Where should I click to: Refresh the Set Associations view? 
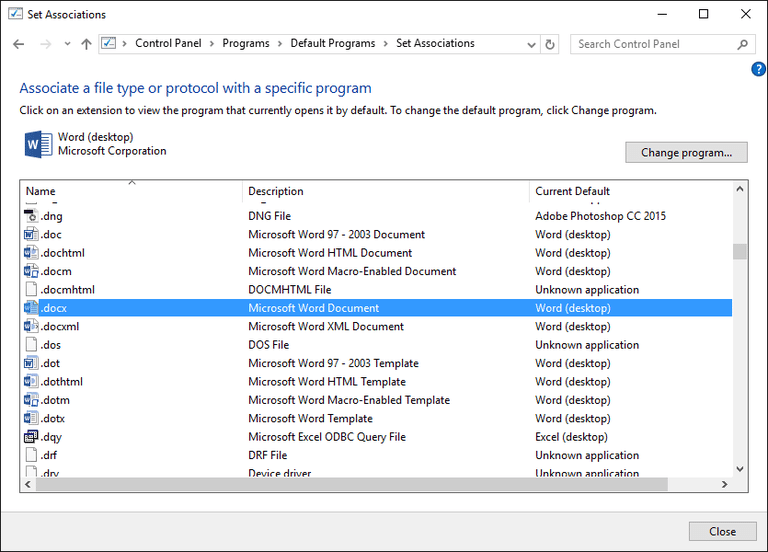coord(550,44)
